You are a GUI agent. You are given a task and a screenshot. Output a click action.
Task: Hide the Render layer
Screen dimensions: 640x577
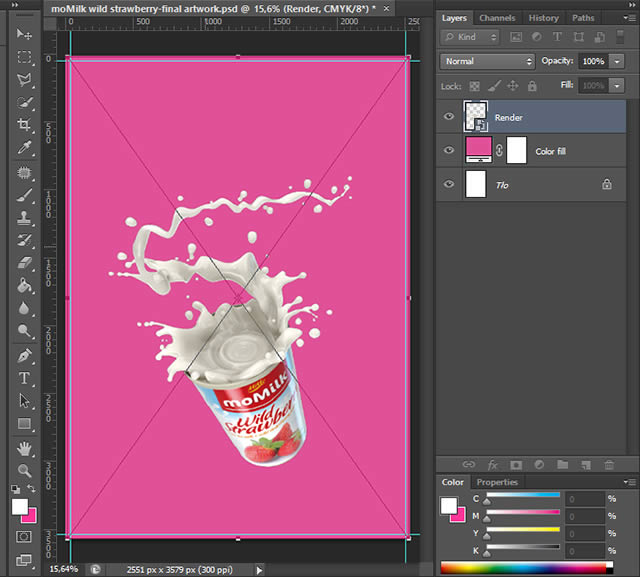(449, 117)
